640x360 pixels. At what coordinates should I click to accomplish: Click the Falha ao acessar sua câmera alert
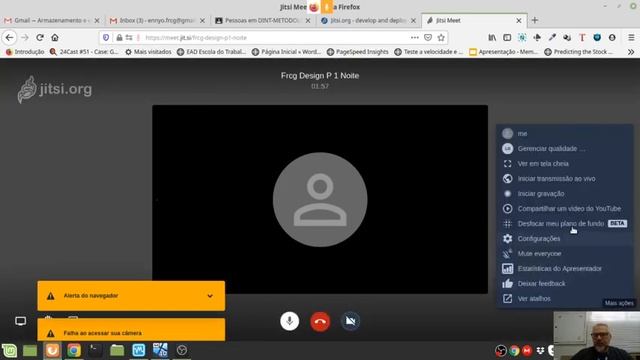(x=131, y=330)
